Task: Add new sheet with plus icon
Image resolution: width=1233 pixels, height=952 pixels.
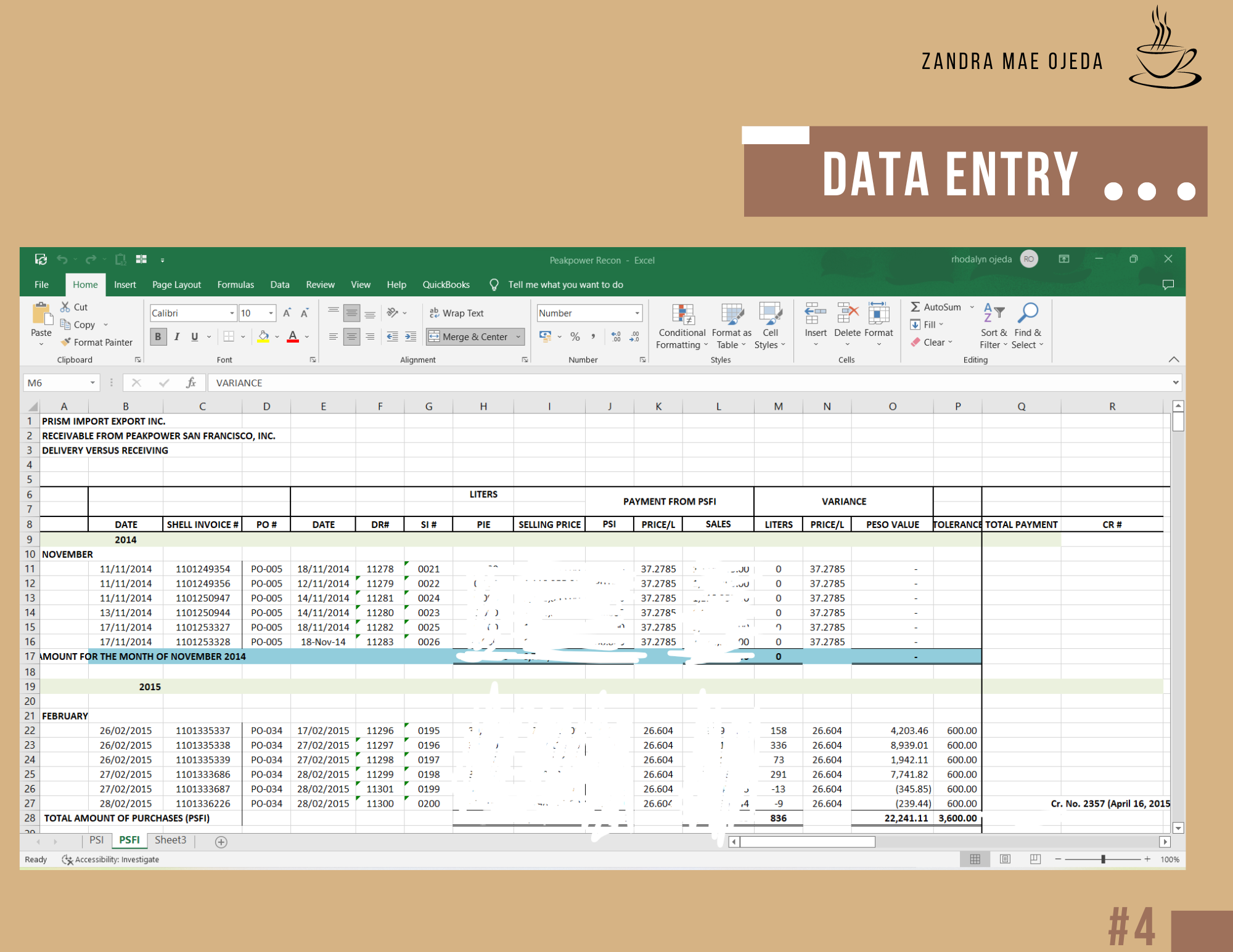Action: (221, 842)
